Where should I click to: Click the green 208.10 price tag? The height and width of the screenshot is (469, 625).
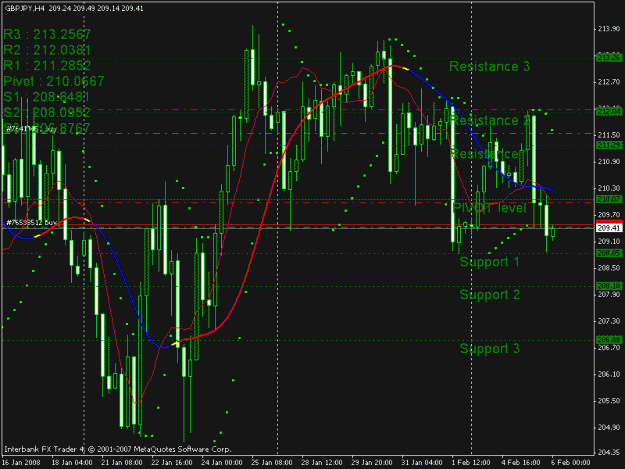[609, 286]
